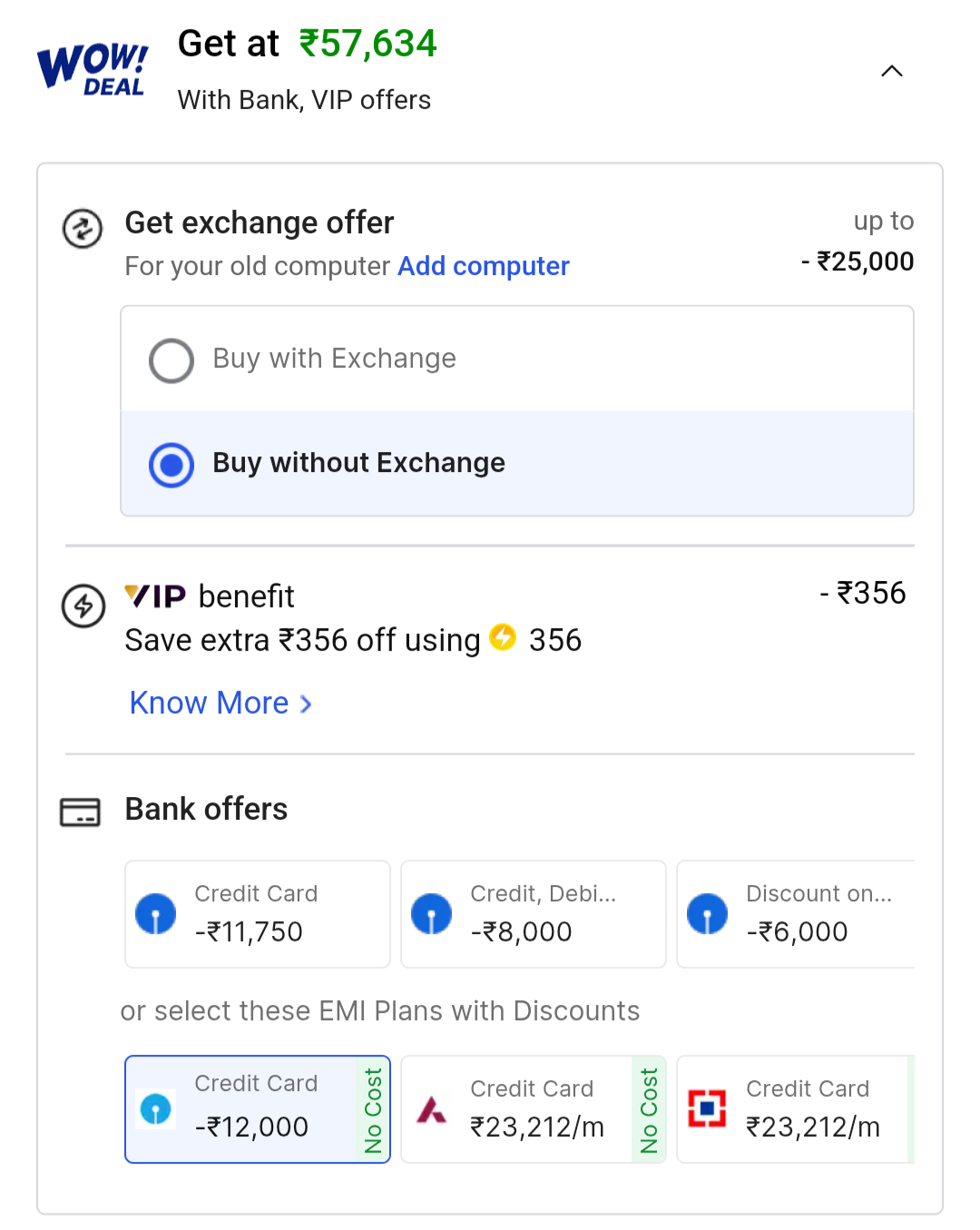
Task: Click the Axis Bank logo icon
Action: pyautogui.click(x=432, y=1109)
